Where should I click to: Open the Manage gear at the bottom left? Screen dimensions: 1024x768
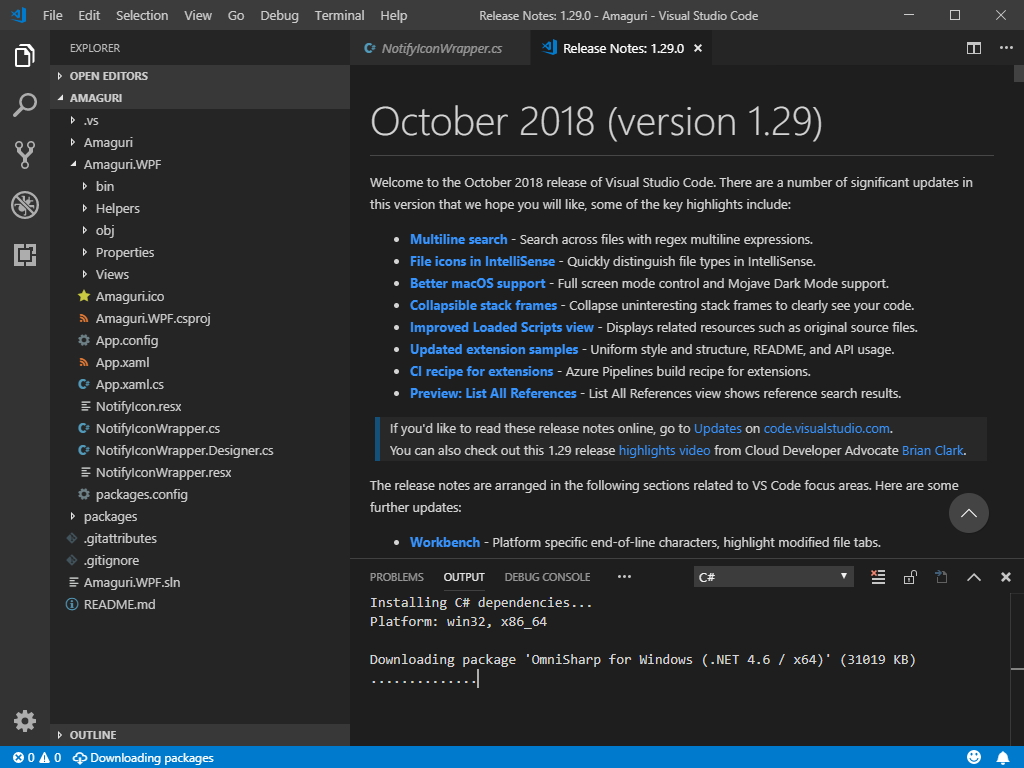pos(25,720)
